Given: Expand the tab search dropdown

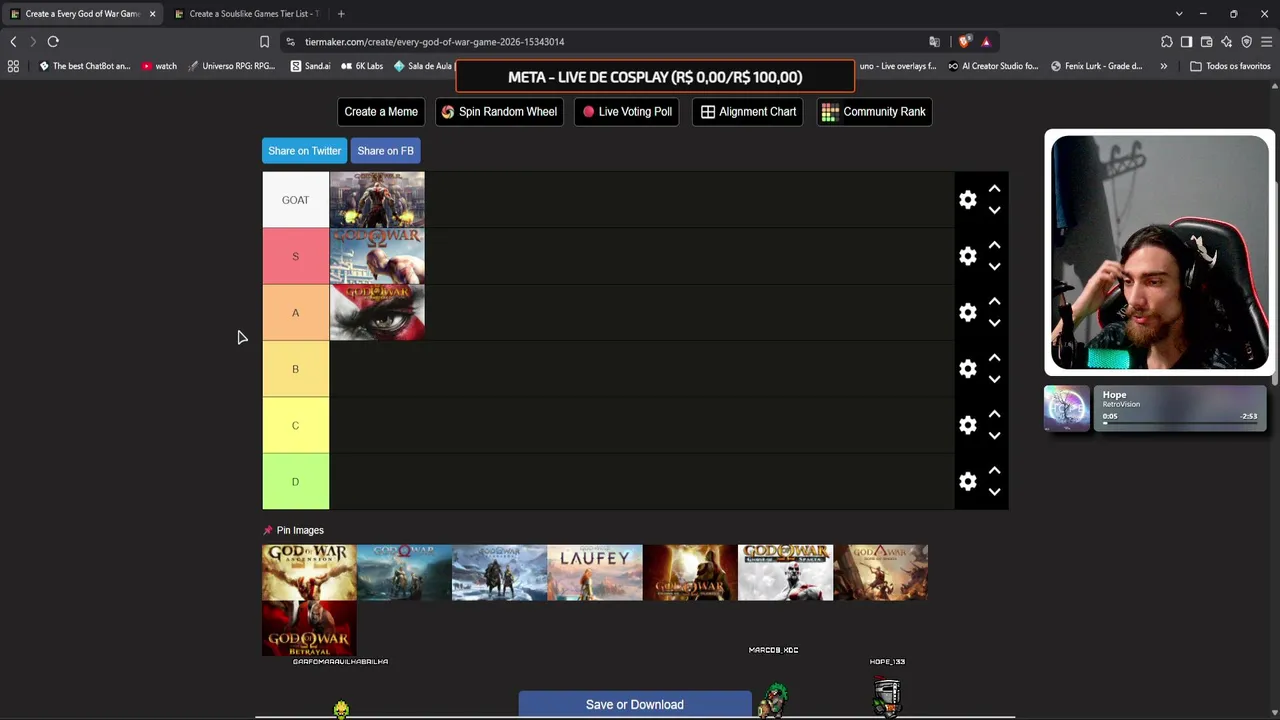Looking at the screenshot, I should (1179, 14).
